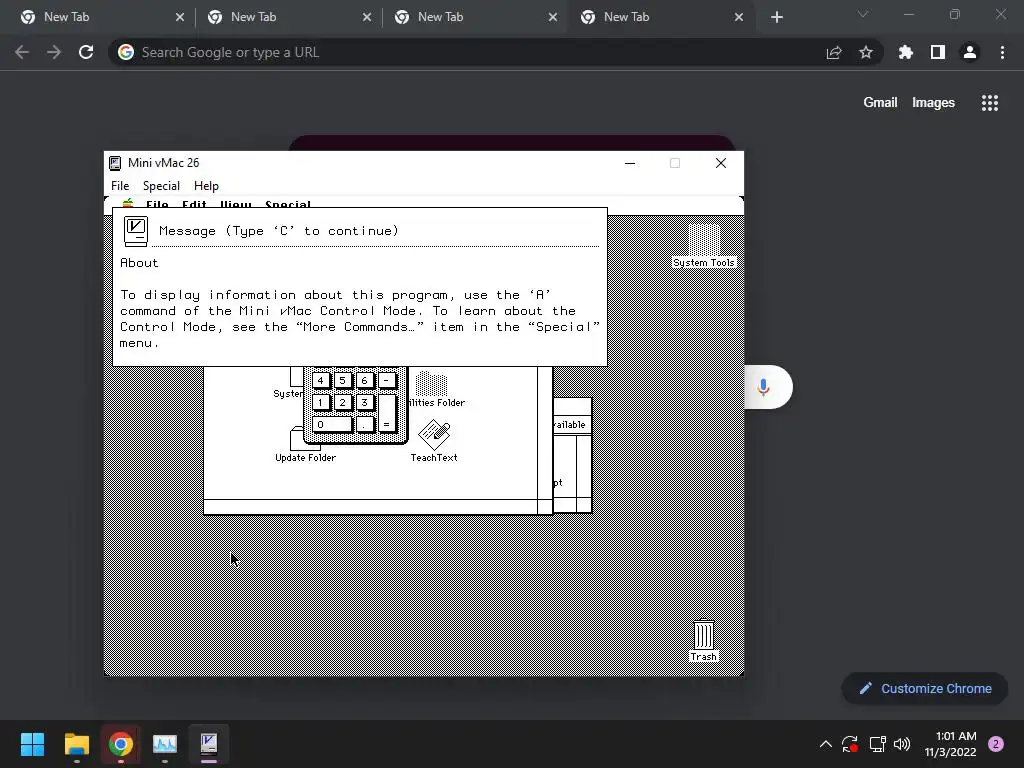Open the TeachText application icon
Screen dimensions: 1024x768
pyautogui.click(x=434, y=441)
